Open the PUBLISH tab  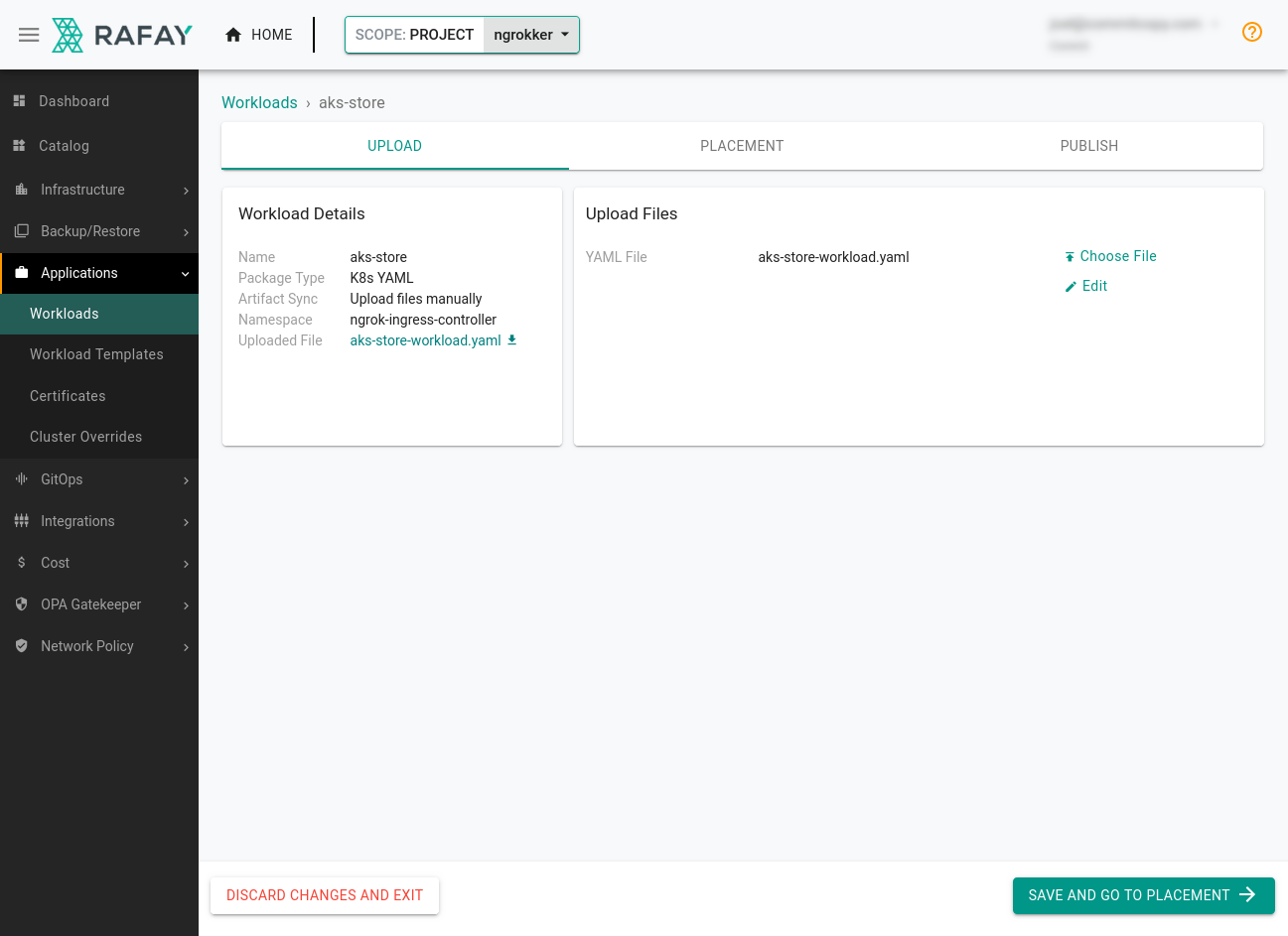click(1088, 145)
